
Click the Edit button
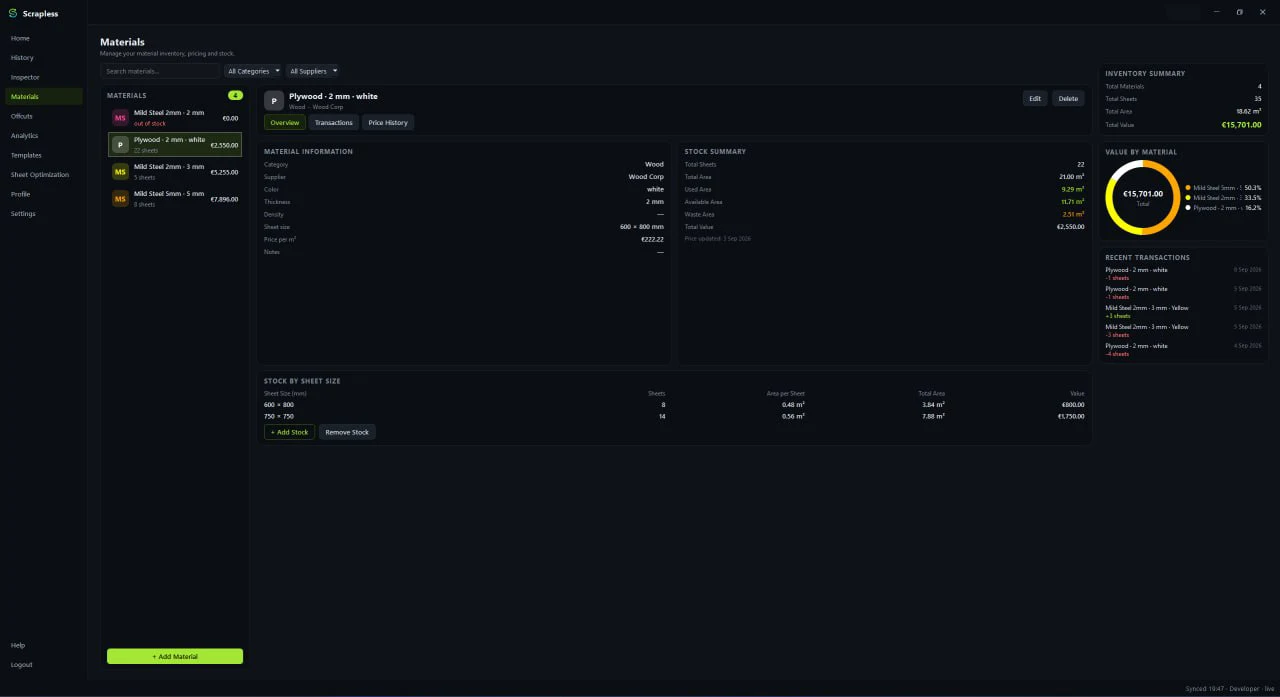(1035, 98)
